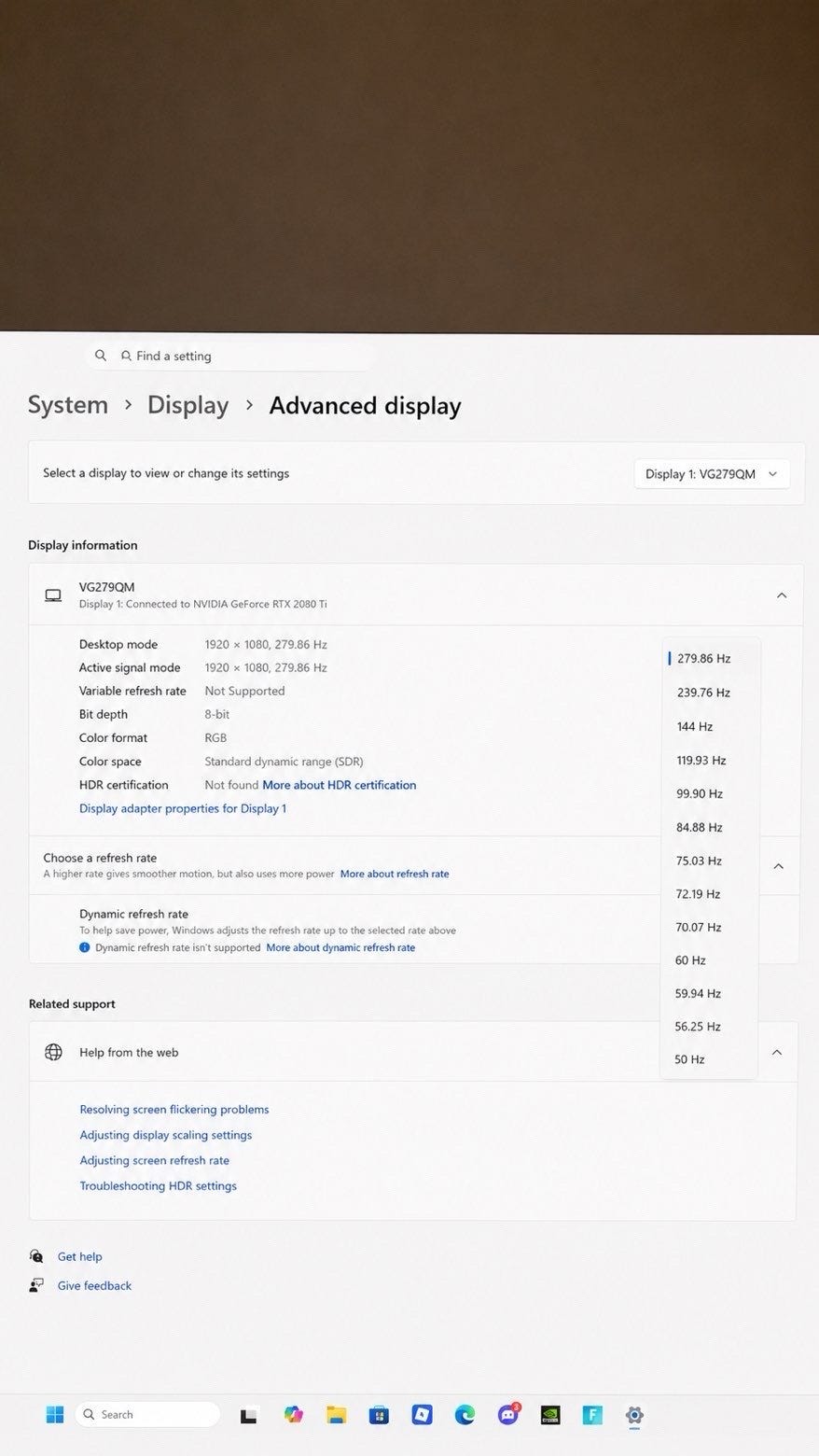Choose 84.88 Hz from the list
This screenshot has height=1456, width=819.
click(710, 827)
